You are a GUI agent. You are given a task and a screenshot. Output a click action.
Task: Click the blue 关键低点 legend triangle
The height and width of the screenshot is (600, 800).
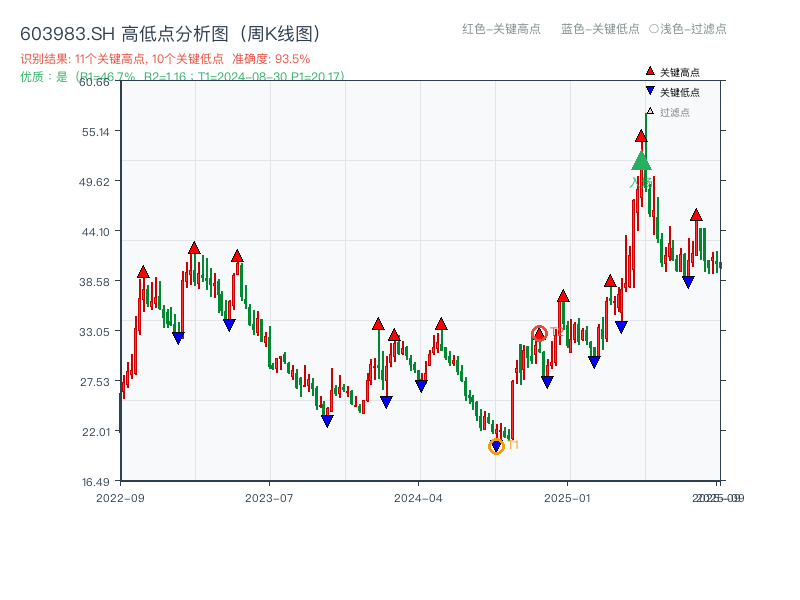[650, 91]
